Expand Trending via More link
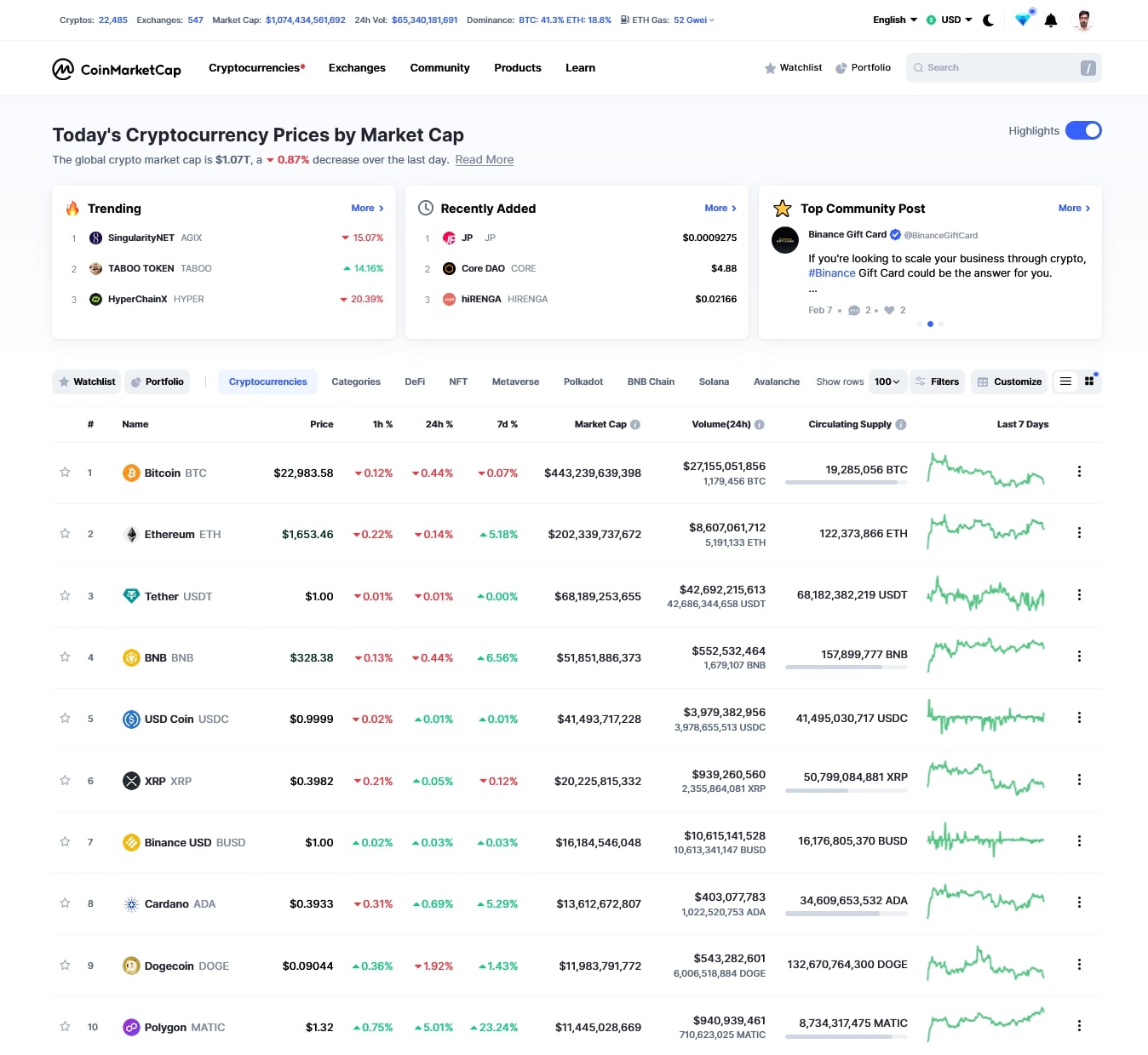This screenshot has height=1055, width=1148. point(367,208)
